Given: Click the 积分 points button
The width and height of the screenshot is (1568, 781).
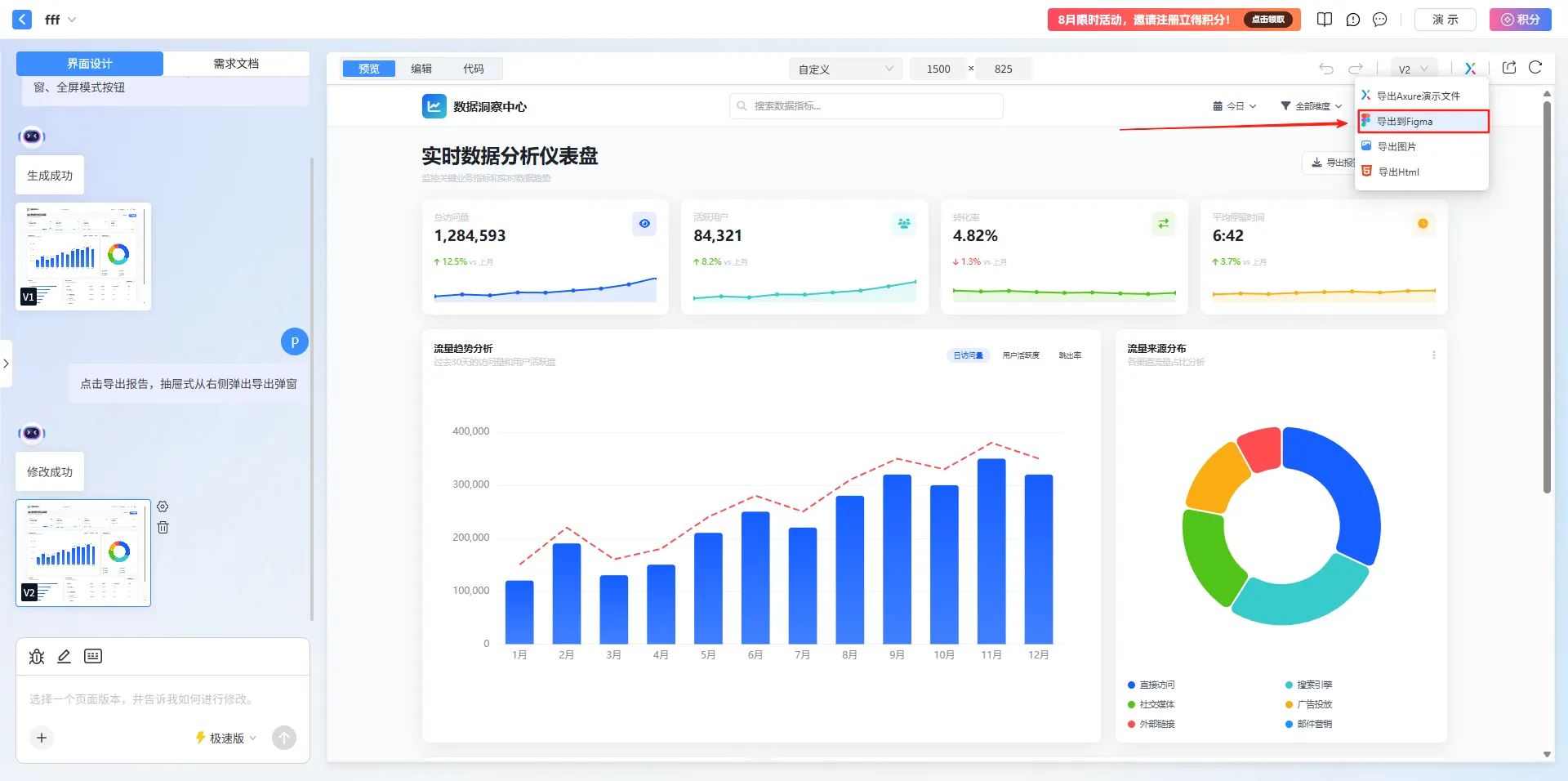Looking at the screenshot, I should click(1520, 20).
